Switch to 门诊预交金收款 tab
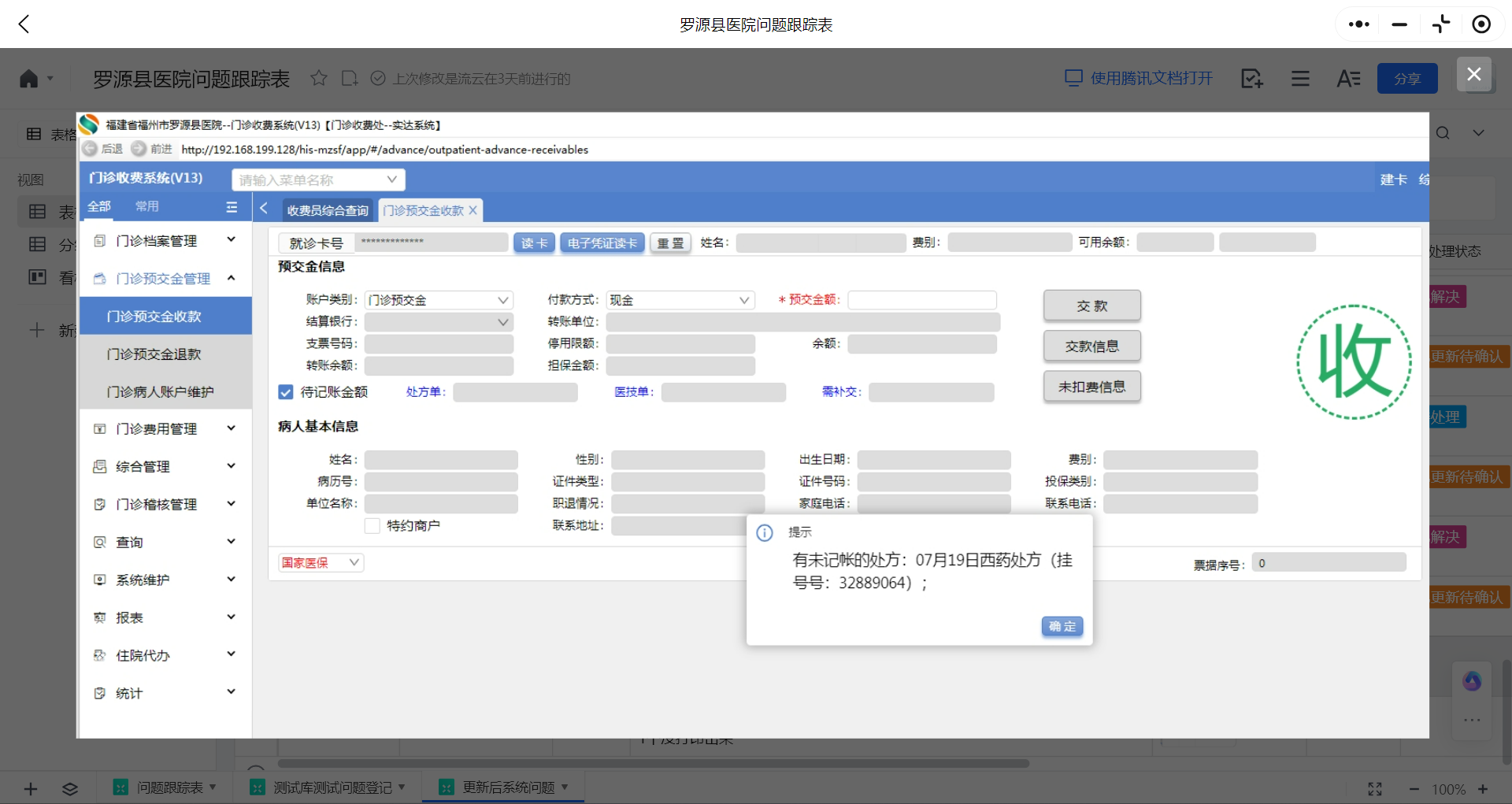1512x804 pixels. [423, 210]
